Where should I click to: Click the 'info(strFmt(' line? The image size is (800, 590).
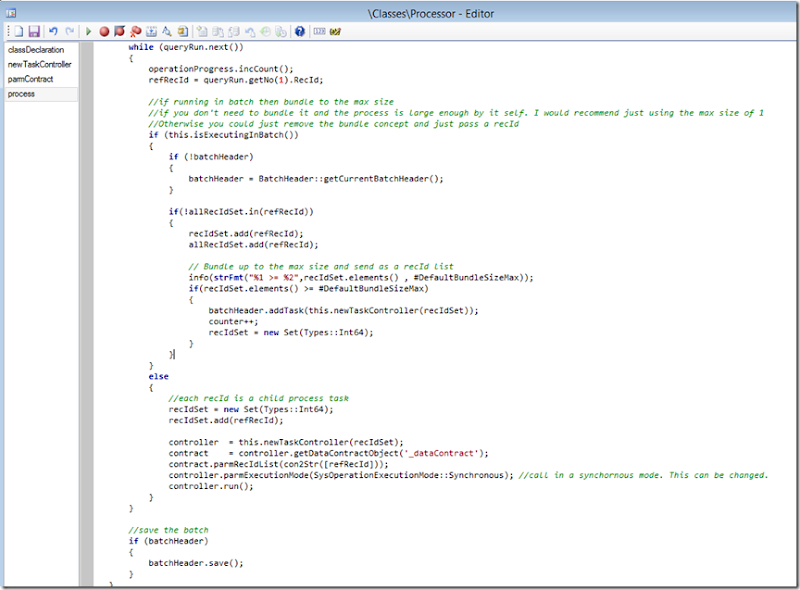point(361,277)
